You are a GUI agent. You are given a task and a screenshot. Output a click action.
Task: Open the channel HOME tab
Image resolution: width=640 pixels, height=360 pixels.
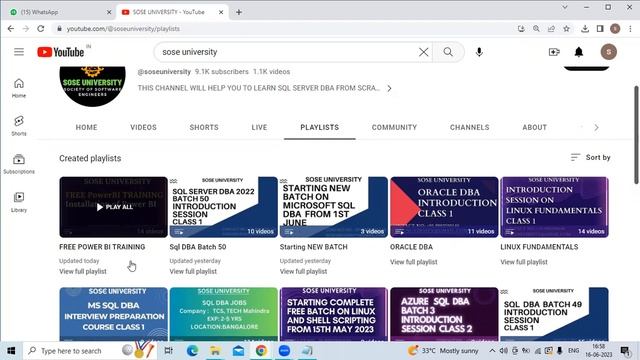click(x=87, y=127)
